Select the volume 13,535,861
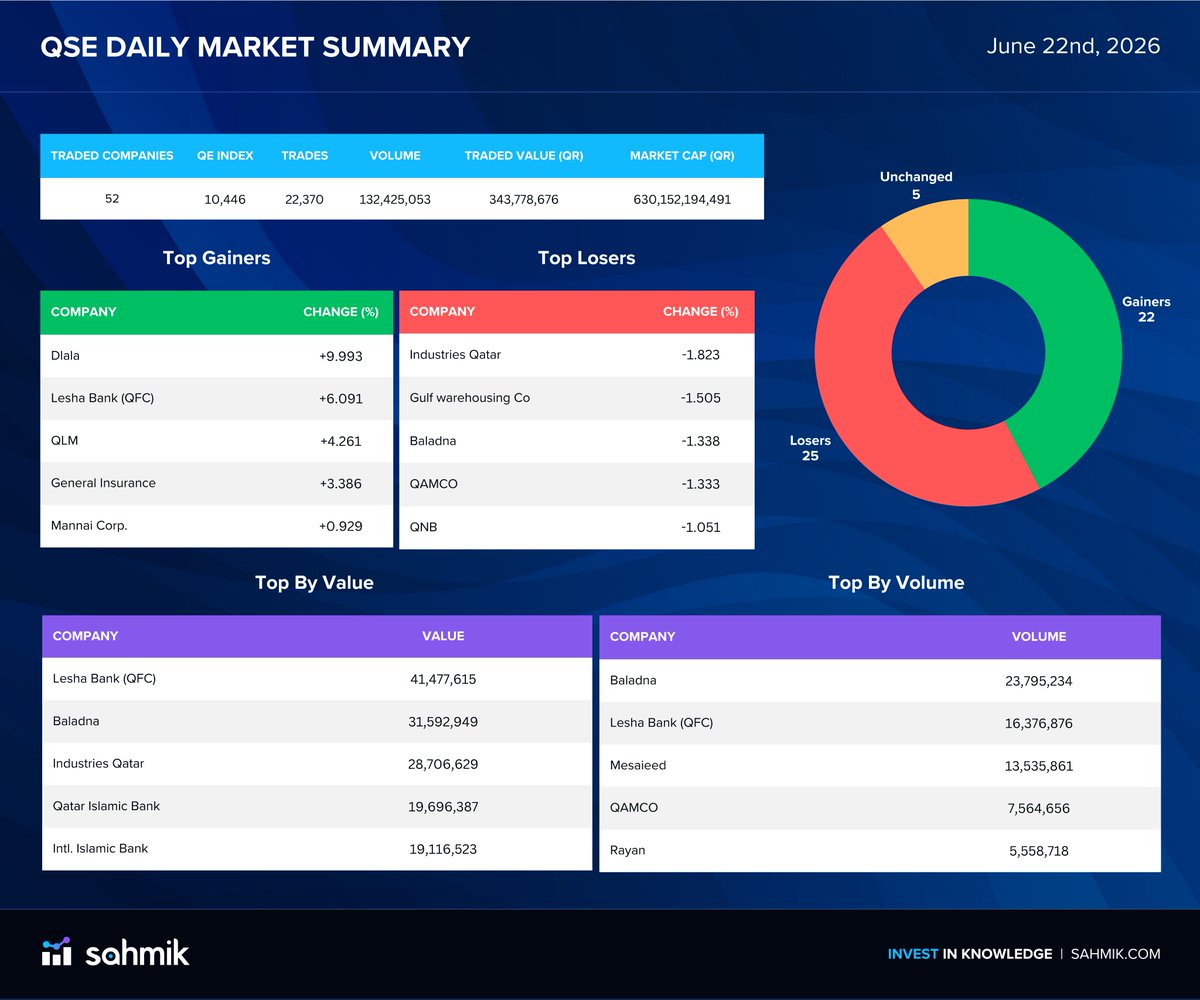 (1039, 766)
